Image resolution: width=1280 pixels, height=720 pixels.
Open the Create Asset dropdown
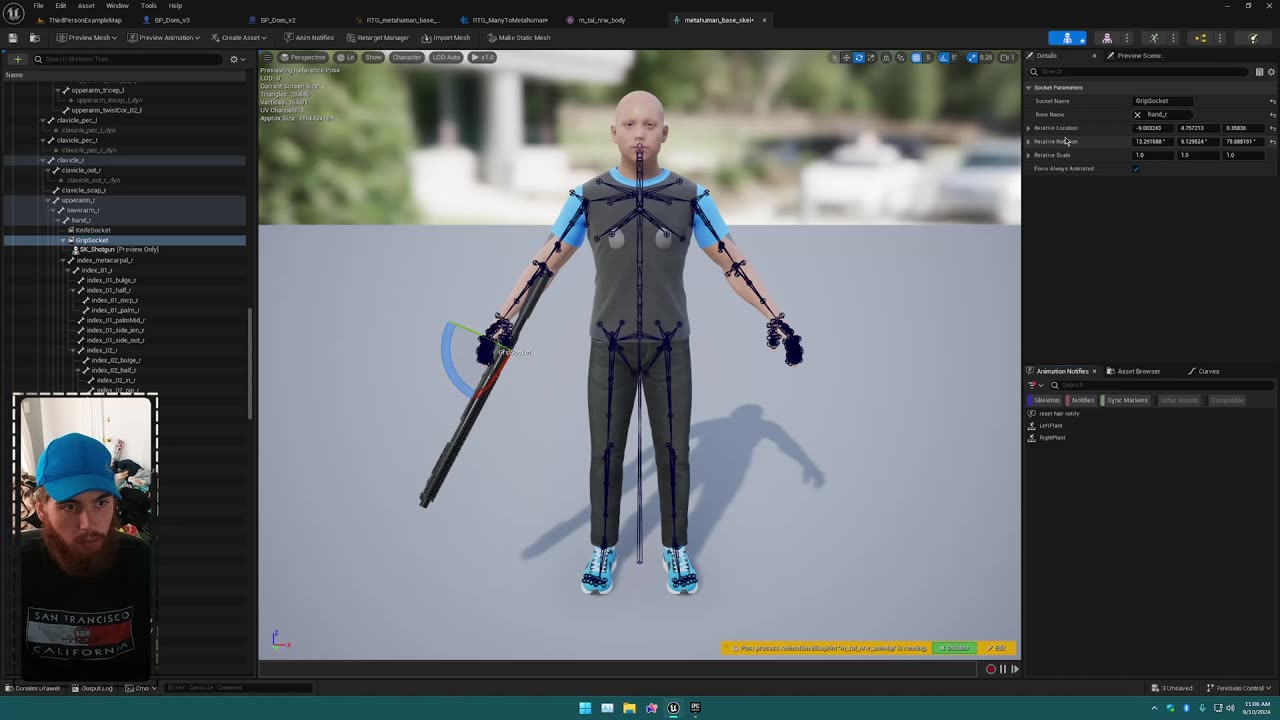238,38
